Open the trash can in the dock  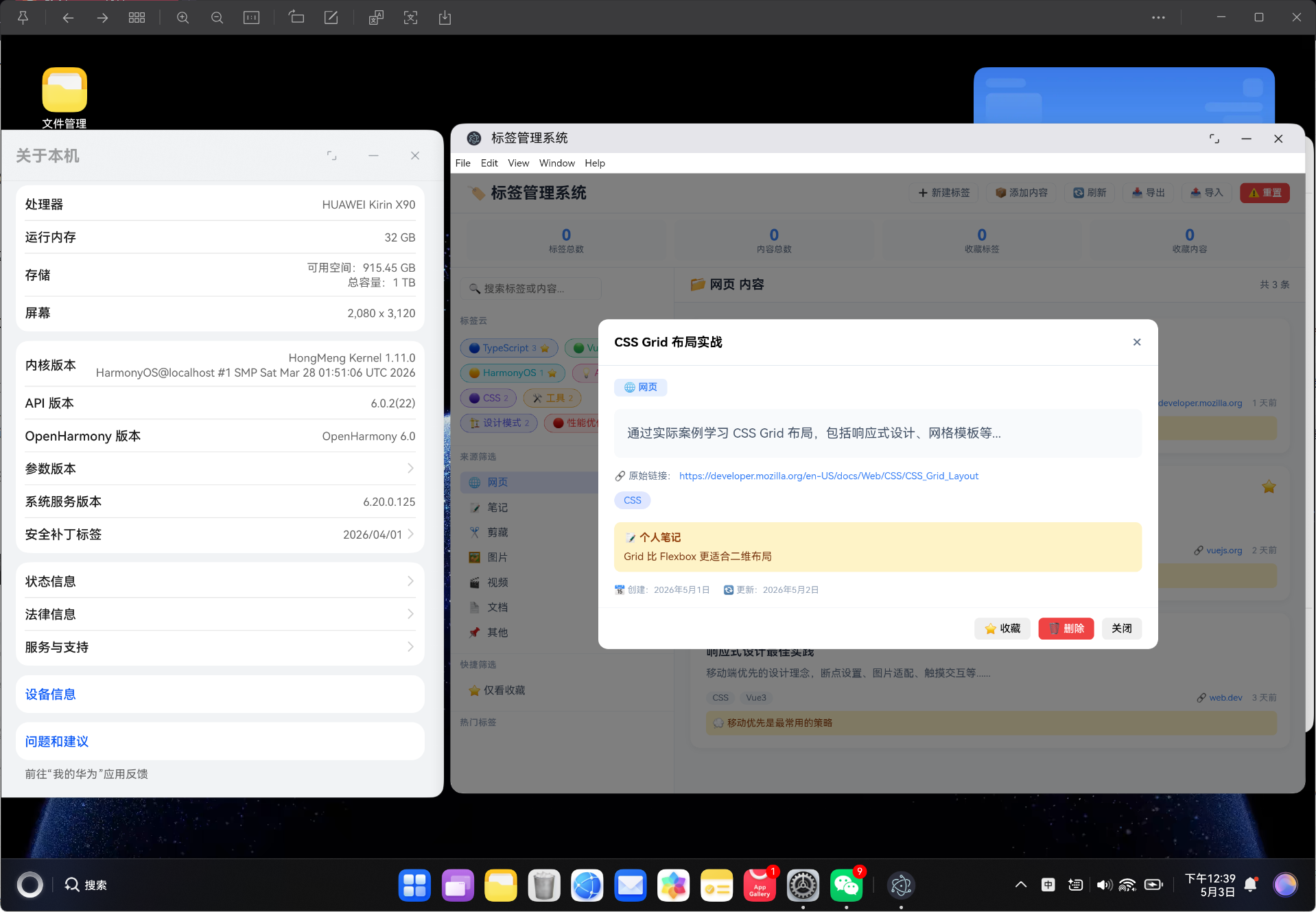click(x=543, y=885)
